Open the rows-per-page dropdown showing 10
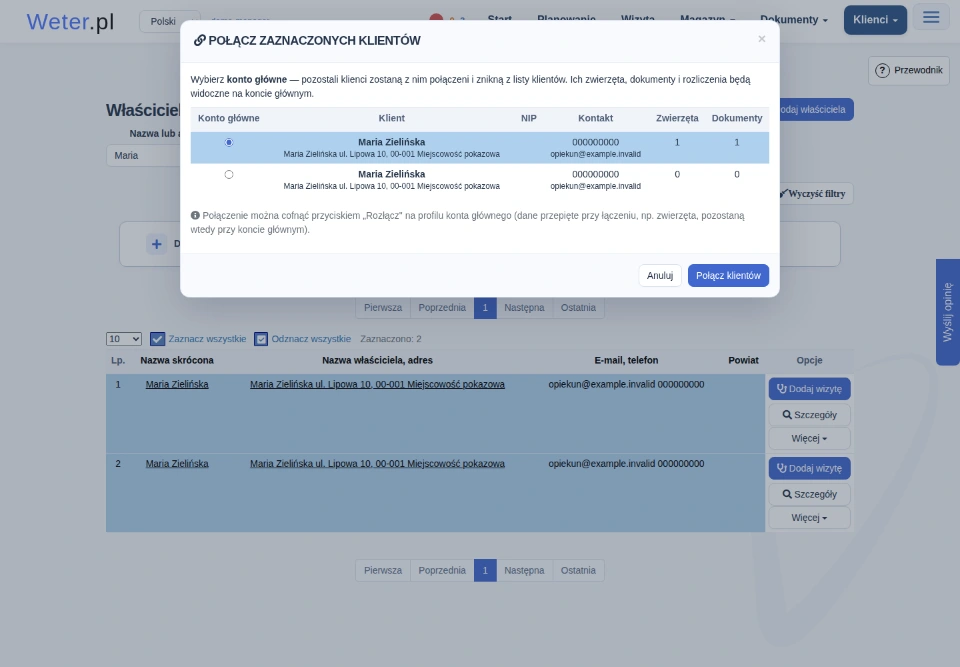Screen dimensions: 960x667 pyautogui.click(x=124, y=339)
